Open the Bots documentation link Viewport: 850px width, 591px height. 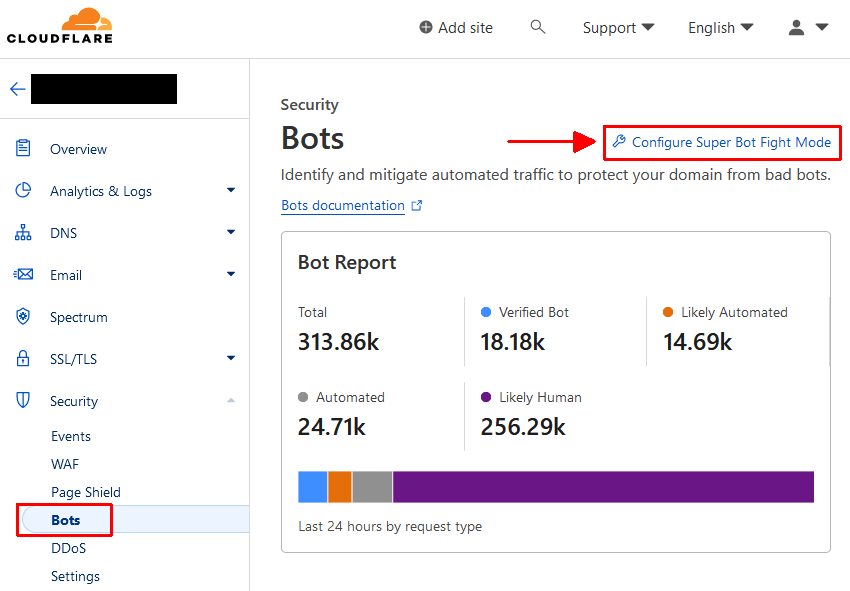(x=343, y=205)
